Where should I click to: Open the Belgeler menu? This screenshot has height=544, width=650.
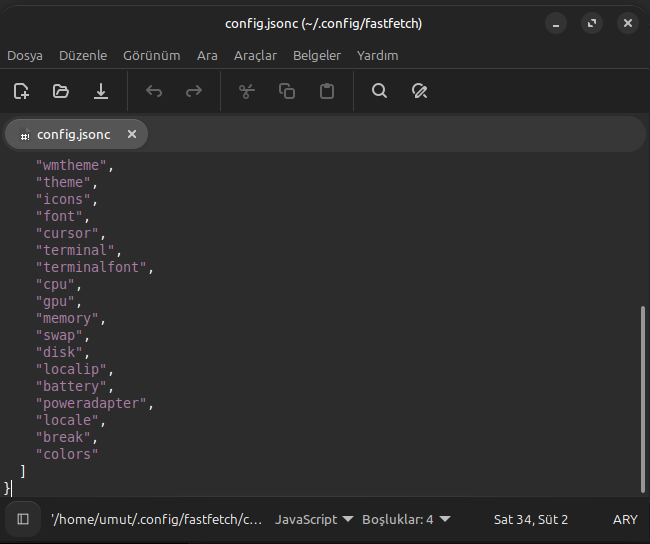click(x=317, y=56)
